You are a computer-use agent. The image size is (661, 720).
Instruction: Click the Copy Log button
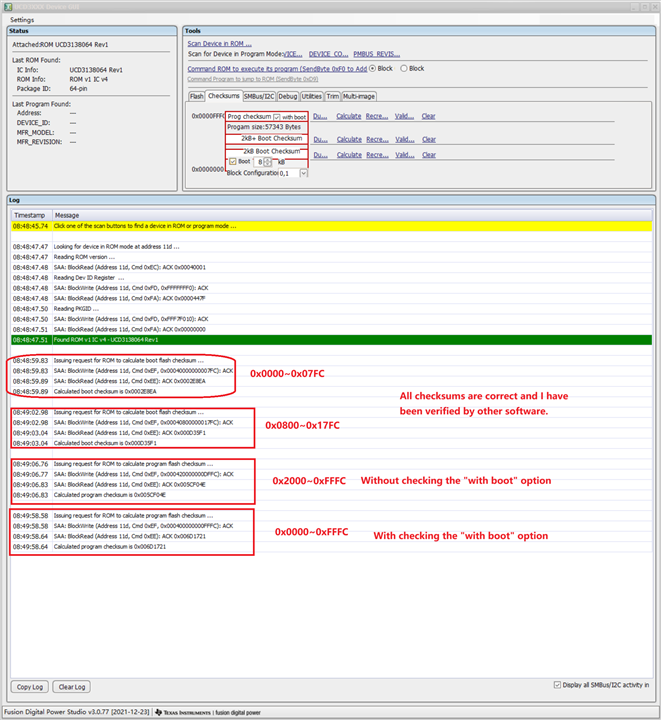(x=30, y=687)
